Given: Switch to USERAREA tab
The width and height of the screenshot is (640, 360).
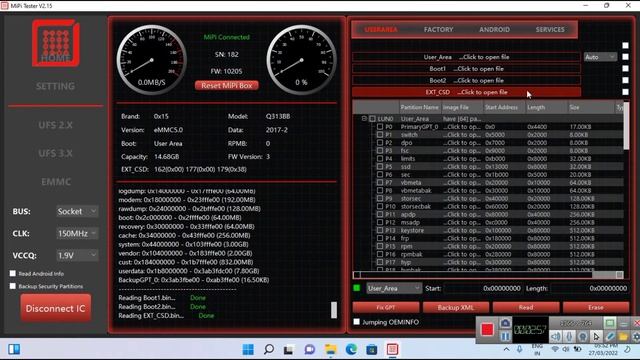Looking at the screenshot, I should pyautogui.click(x=381, y=29).
